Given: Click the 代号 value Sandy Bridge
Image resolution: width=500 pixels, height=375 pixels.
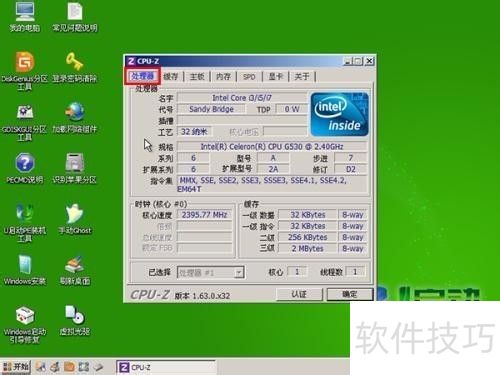Looking at the screenshot, I should [212, 109].
